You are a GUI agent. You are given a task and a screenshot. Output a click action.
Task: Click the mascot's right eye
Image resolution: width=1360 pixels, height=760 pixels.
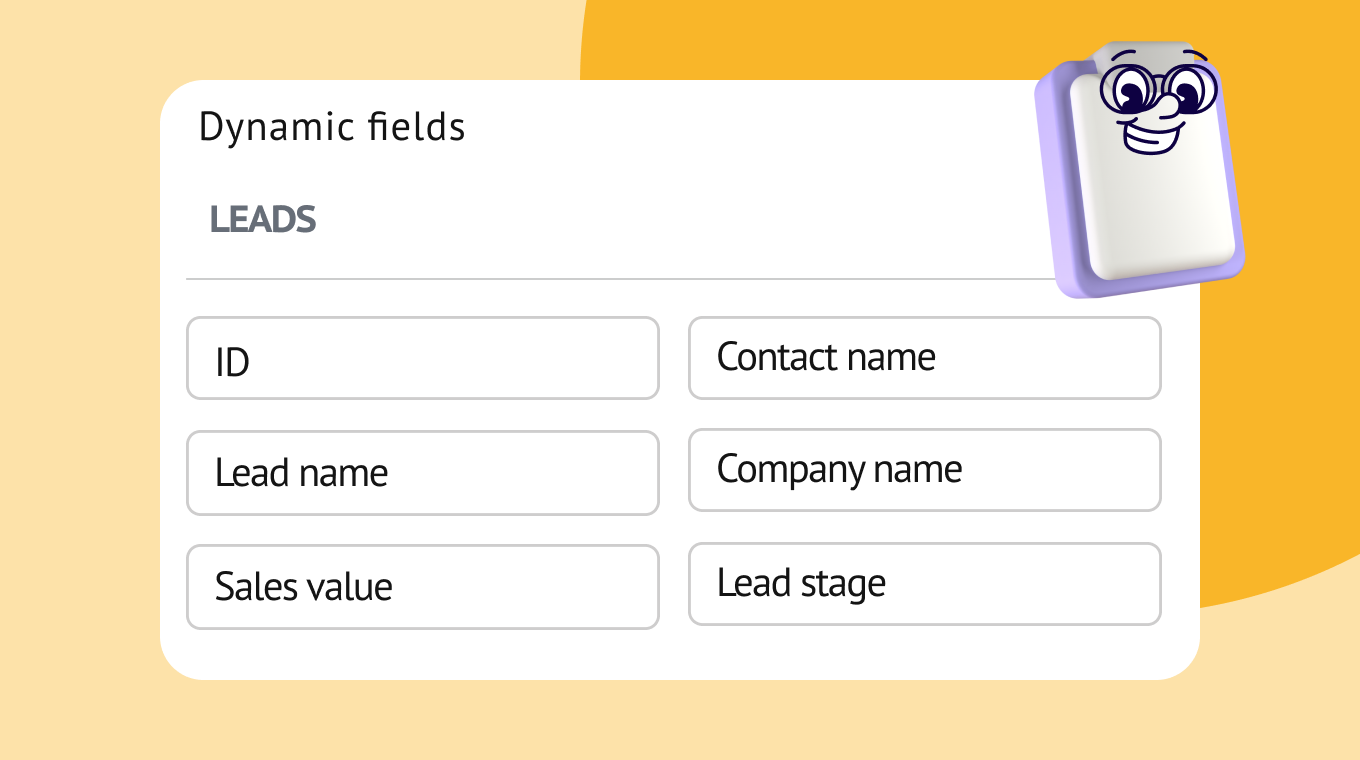click(1186, 89)
